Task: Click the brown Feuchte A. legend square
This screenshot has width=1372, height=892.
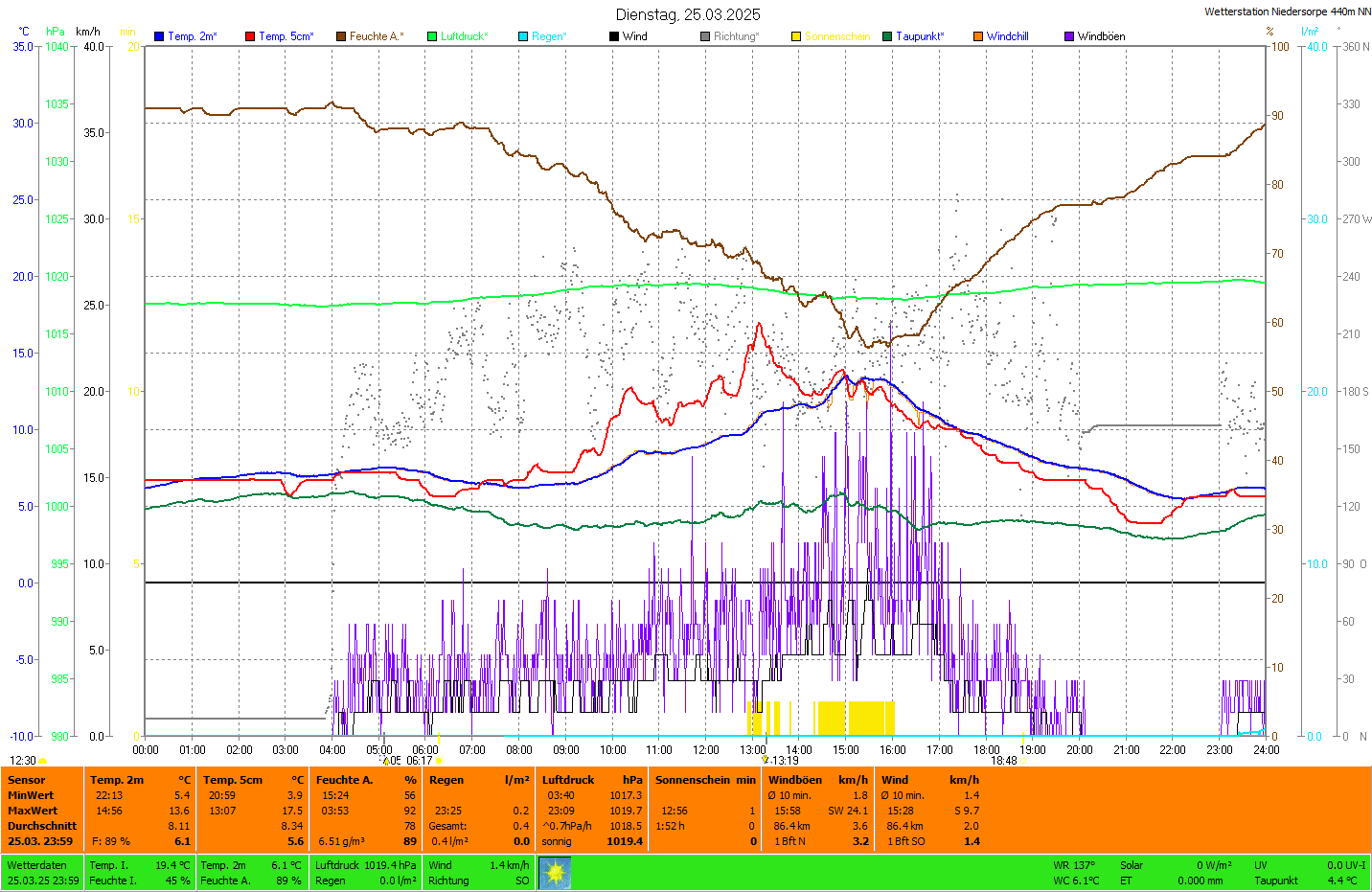Action: [x=341, y=36]
